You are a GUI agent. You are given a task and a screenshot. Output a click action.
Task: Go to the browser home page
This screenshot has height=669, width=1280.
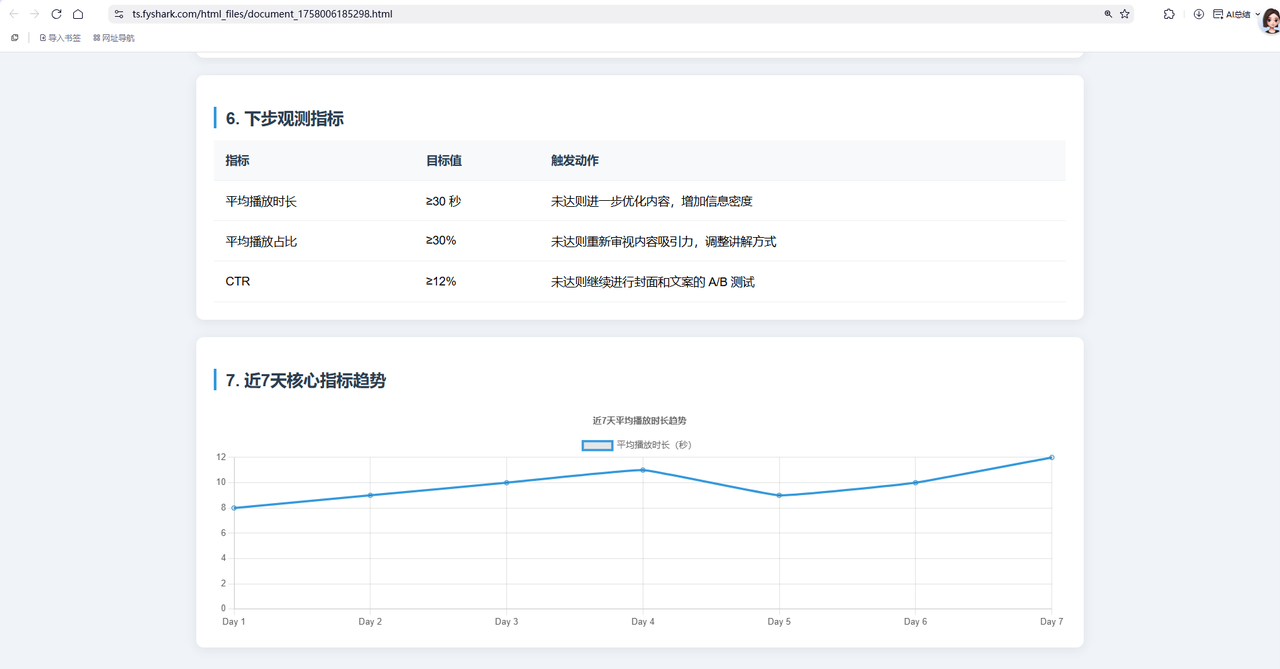point(78,14)
